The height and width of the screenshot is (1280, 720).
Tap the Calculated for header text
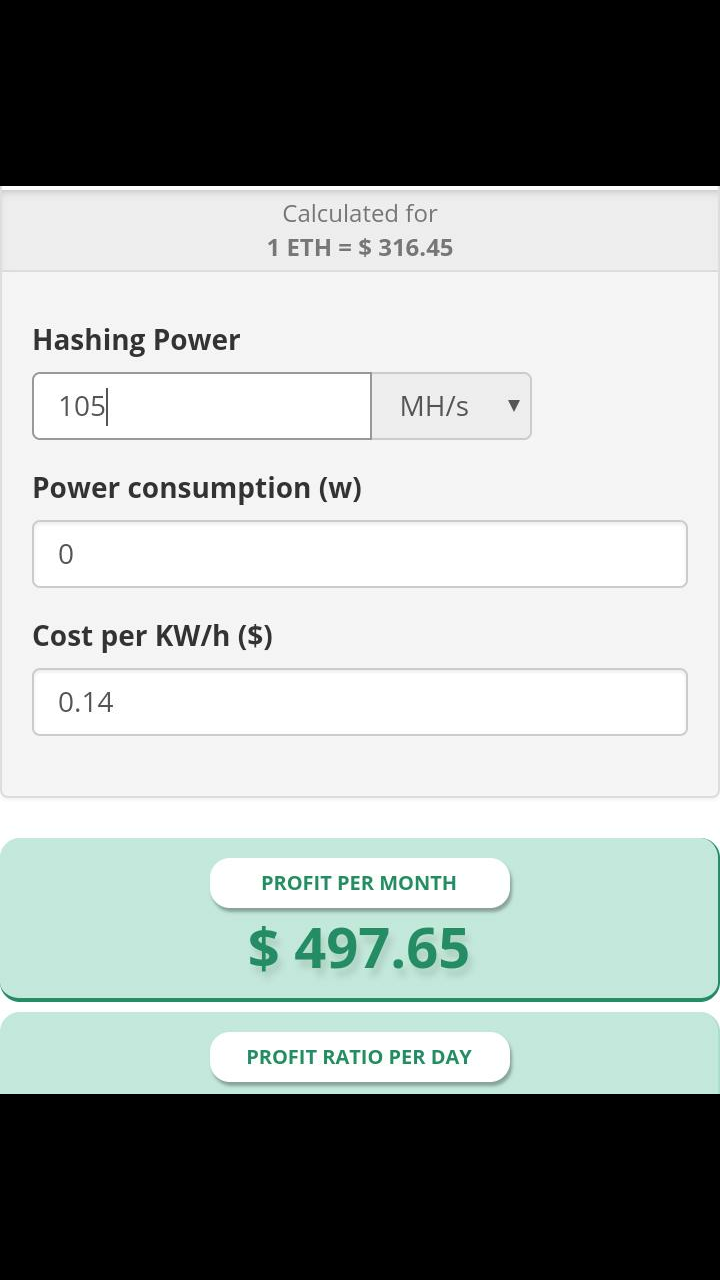[x=360, y=214]
